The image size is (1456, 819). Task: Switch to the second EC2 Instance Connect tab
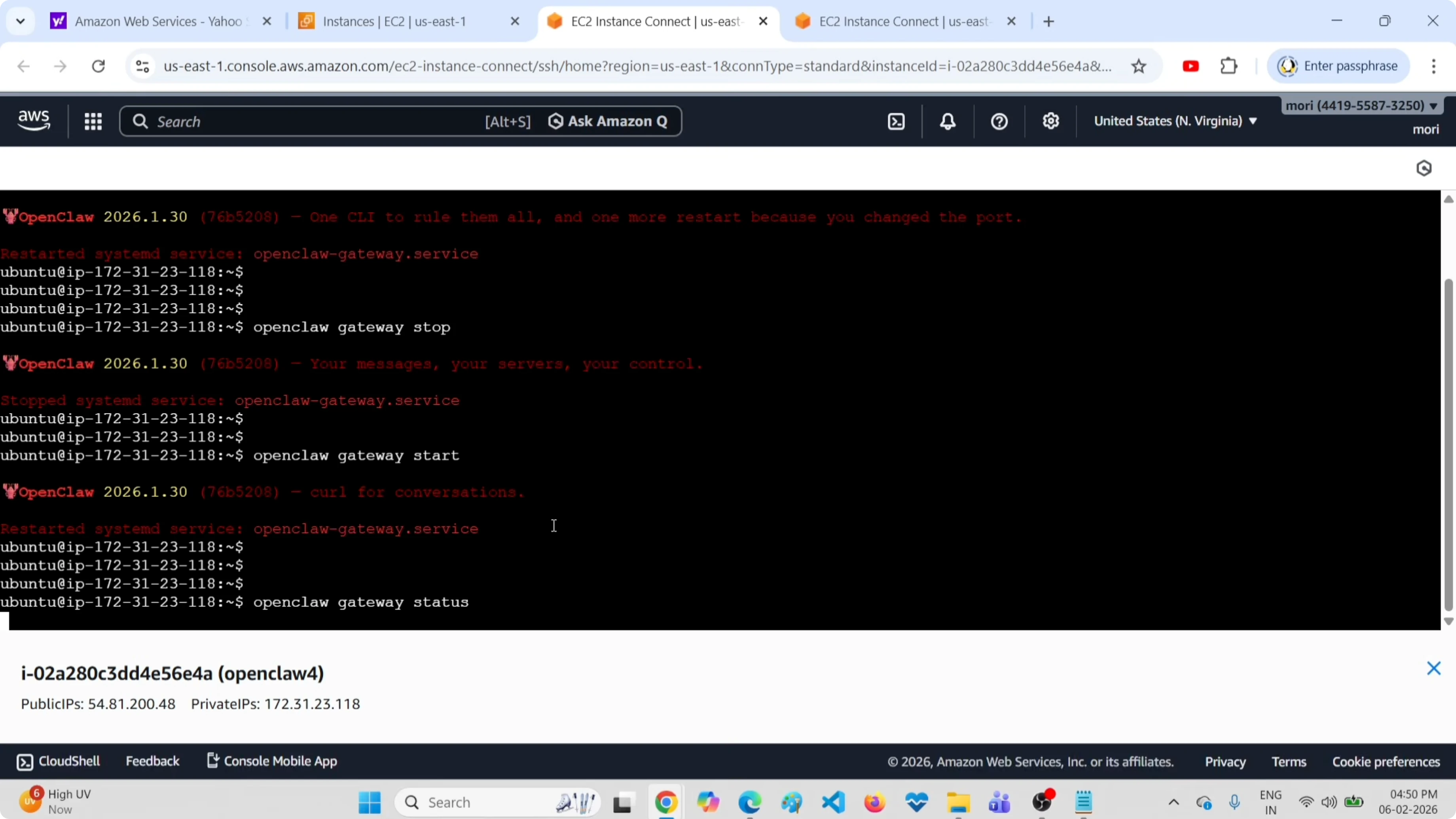[x=904, y=21]
